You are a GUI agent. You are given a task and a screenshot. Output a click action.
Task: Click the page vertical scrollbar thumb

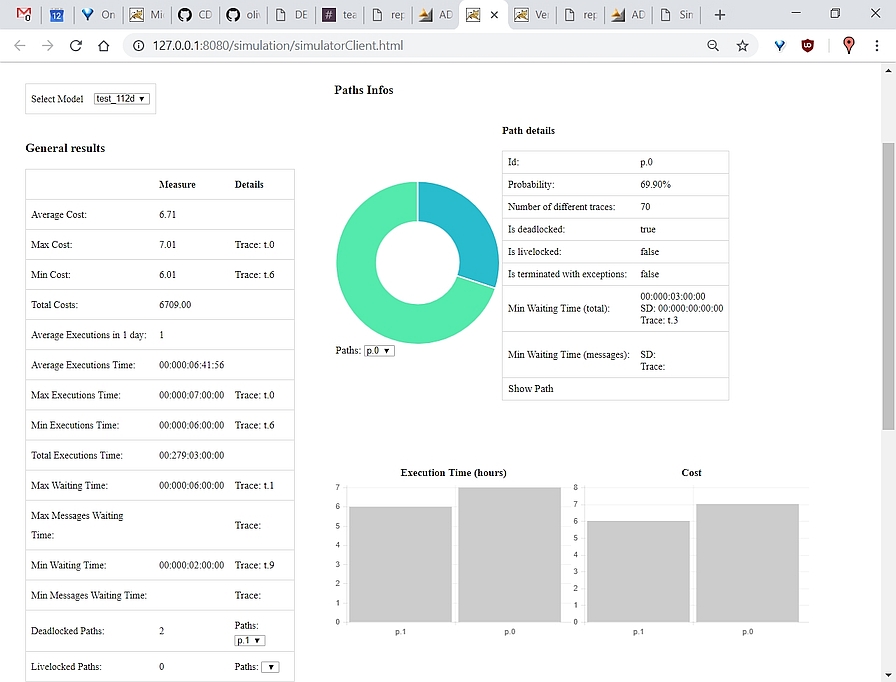click(x=888, y=286)
